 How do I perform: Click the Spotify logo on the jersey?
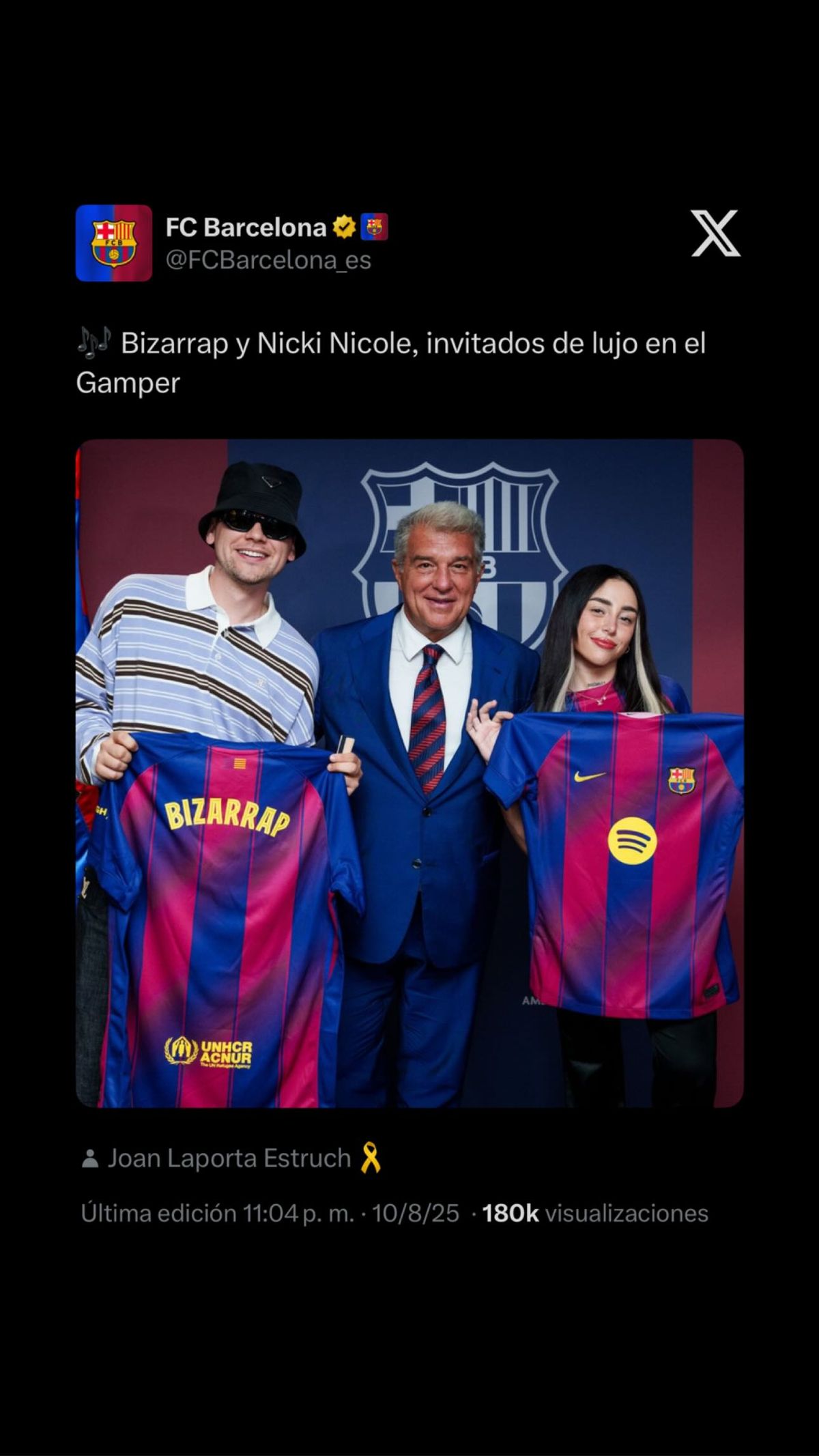click(632, 840)
